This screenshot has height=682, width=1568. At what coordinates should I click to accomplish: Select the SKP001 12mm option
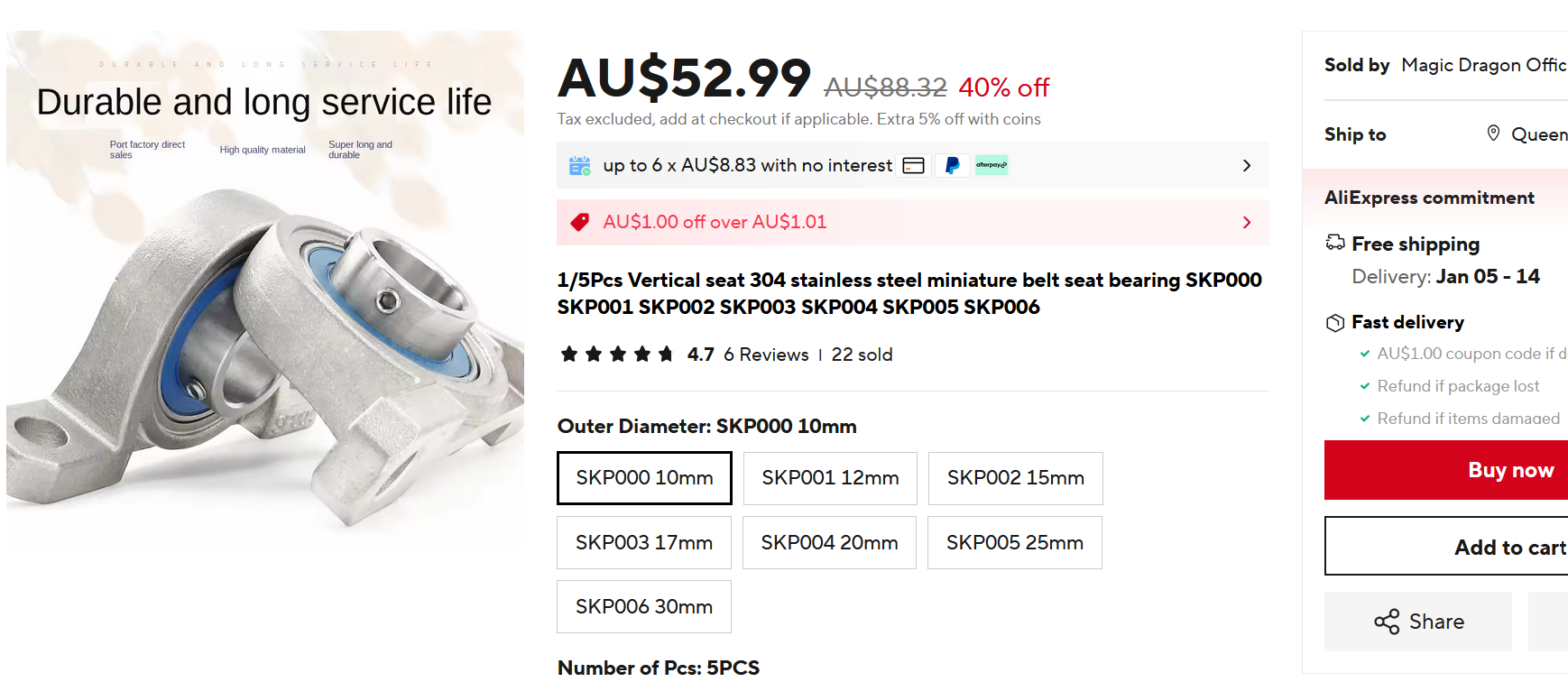[830, 478]
